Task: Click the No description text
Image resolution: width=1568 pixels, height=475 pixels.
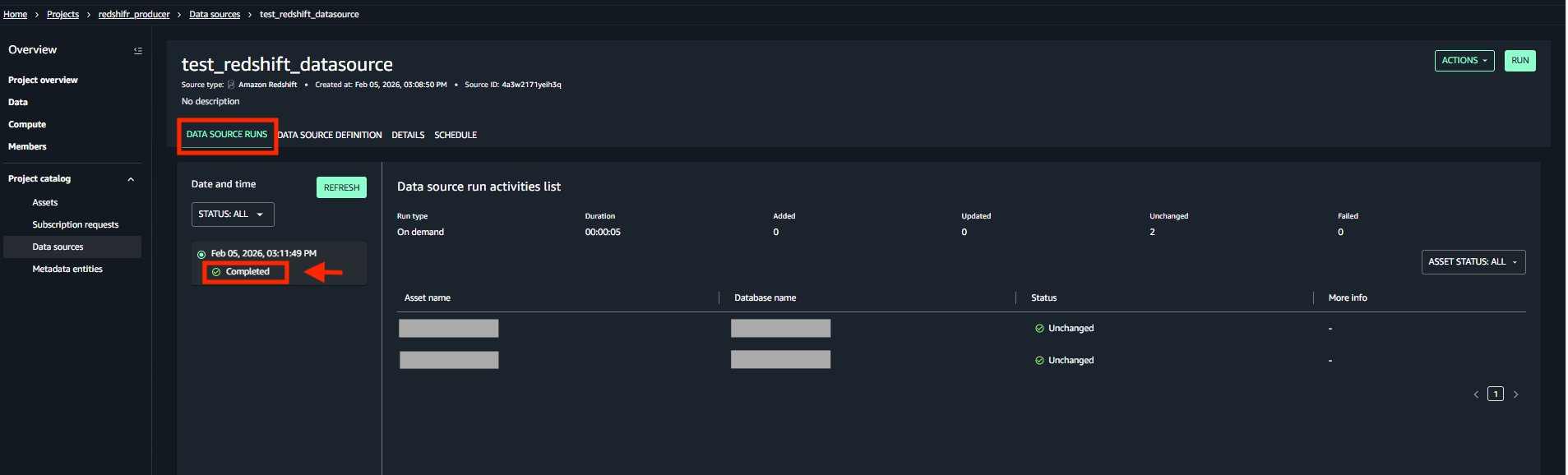Action: click(210, 101)
